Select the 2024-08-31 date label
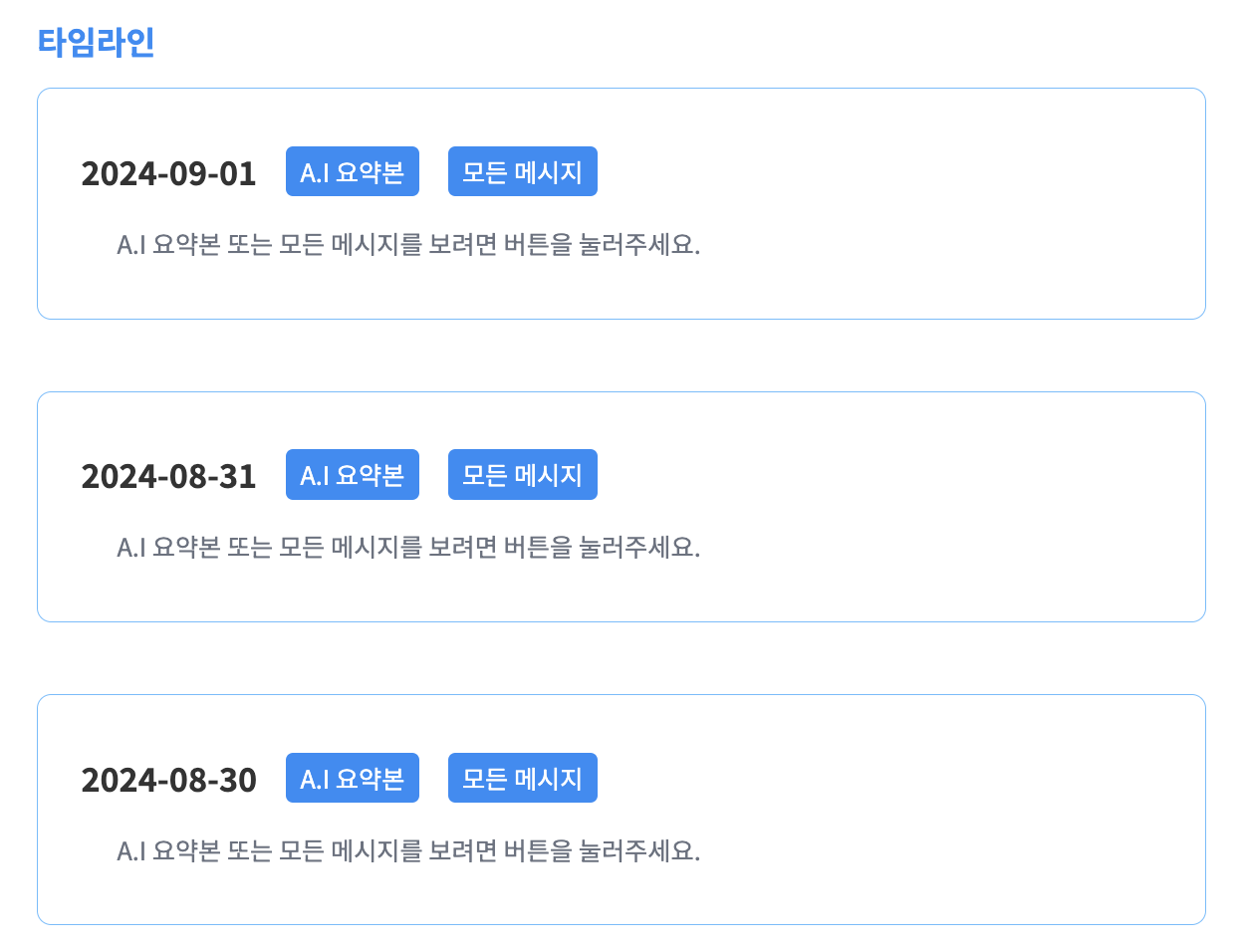The height and width of the screenshot is (952, 1249). [x=168, y=477]
